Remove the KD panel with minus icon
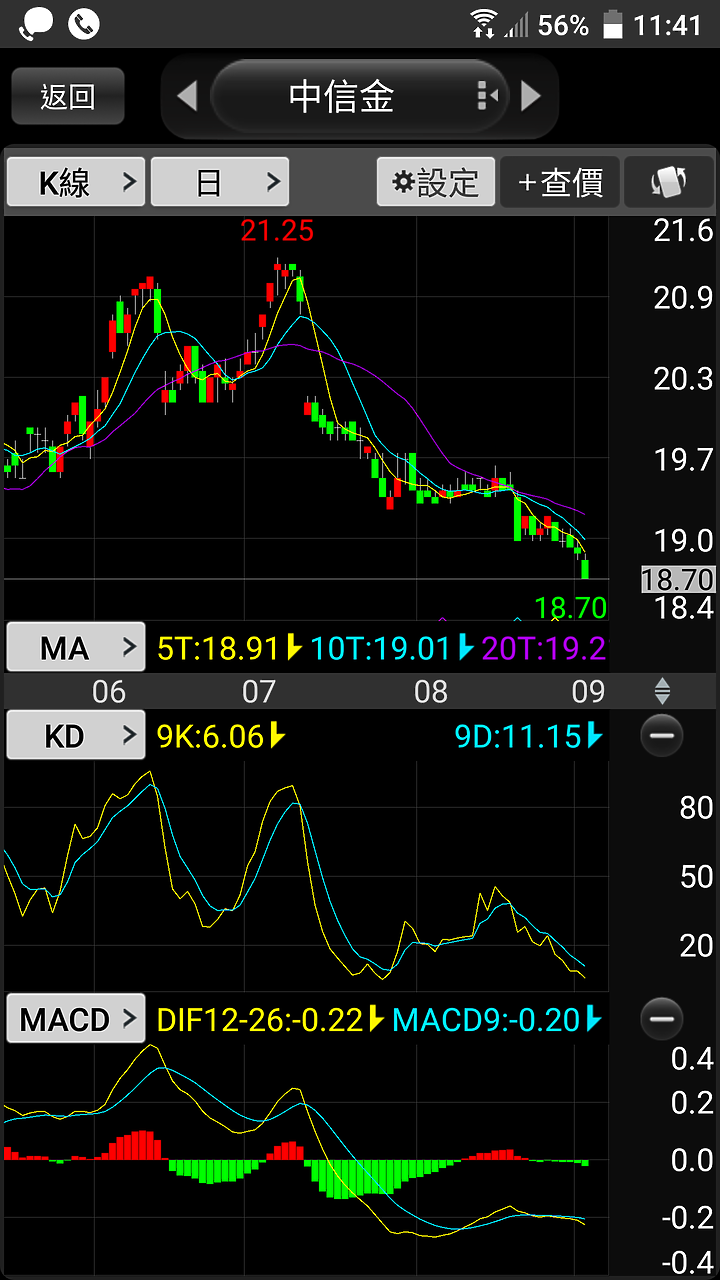This screenshot has height=1280, width=720. pyautogui.click(x=660, y=736)
